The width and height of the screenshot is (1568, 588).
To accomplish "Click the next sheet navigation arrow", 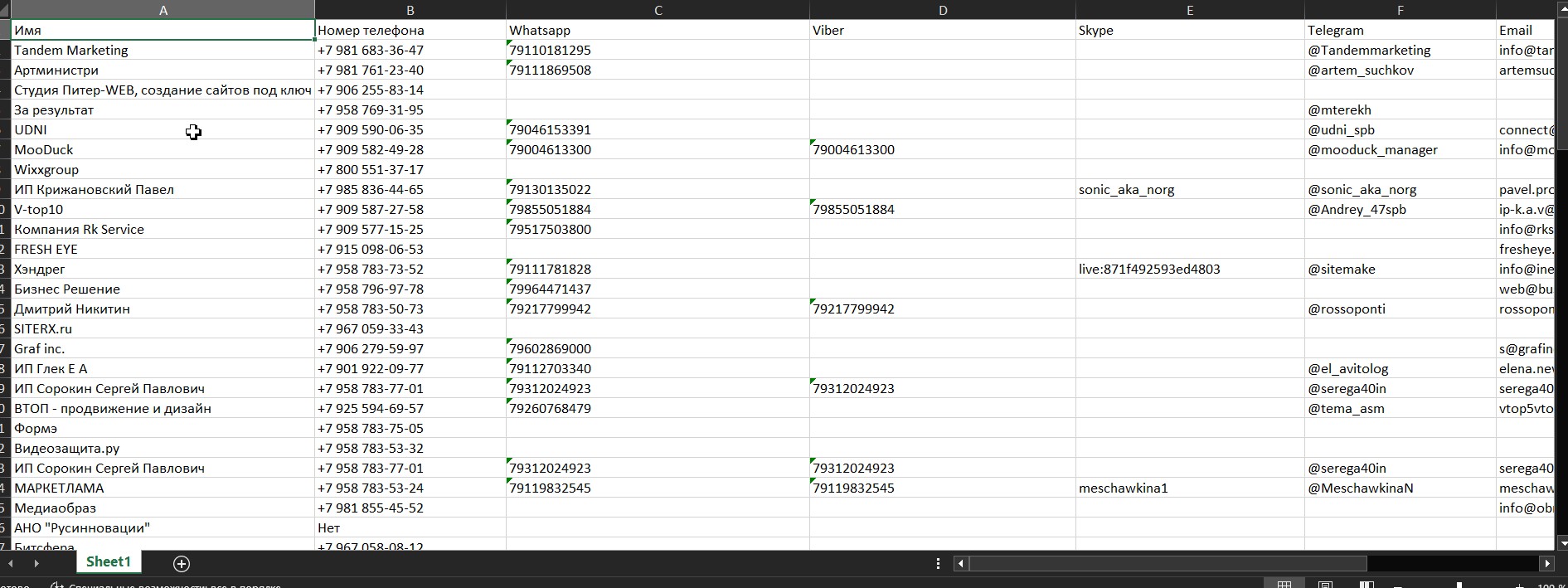I will [36, 564].
